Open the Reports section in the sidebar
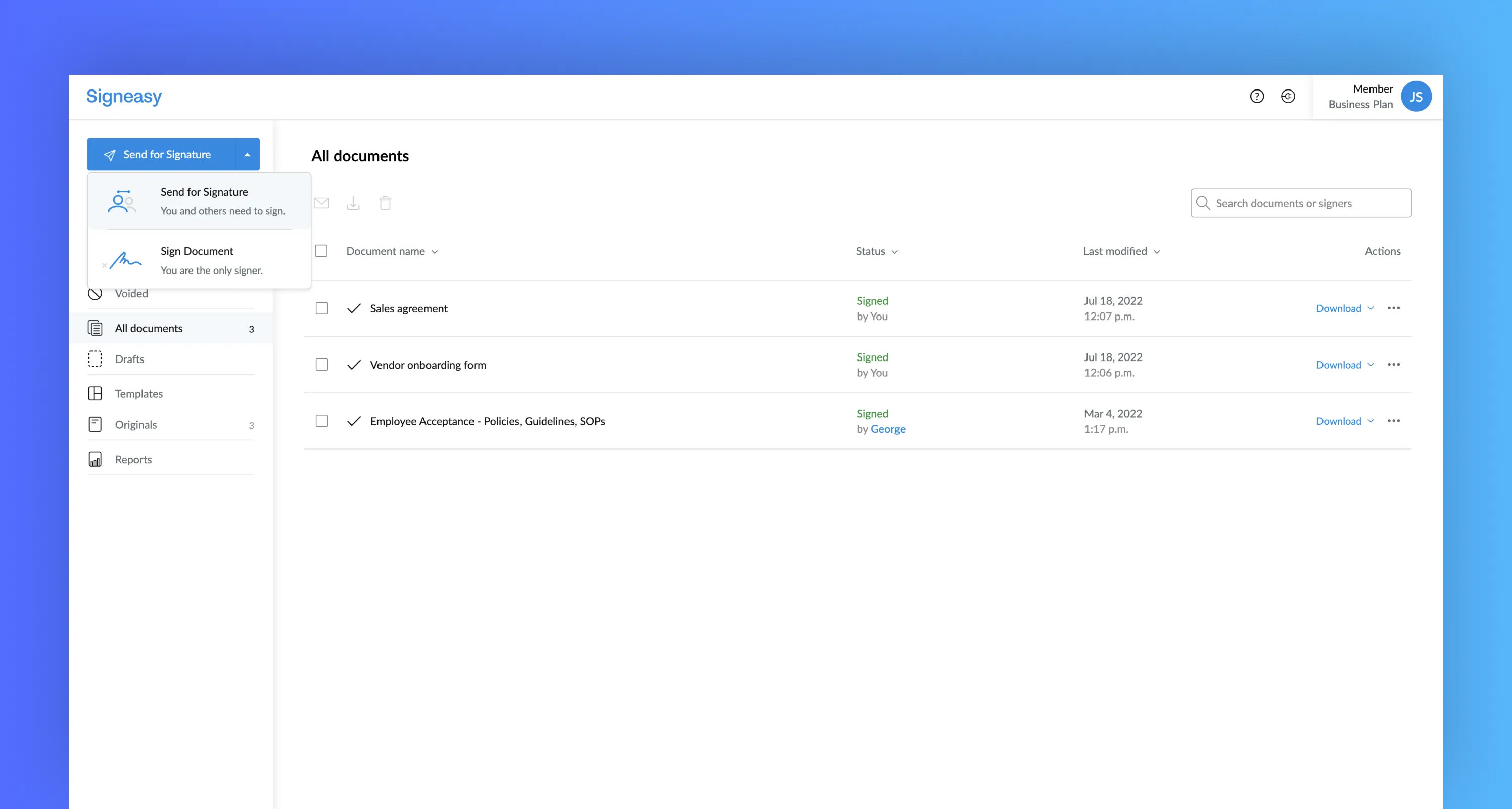This screenshot has height=809, width=1512. tap(133, 459)
